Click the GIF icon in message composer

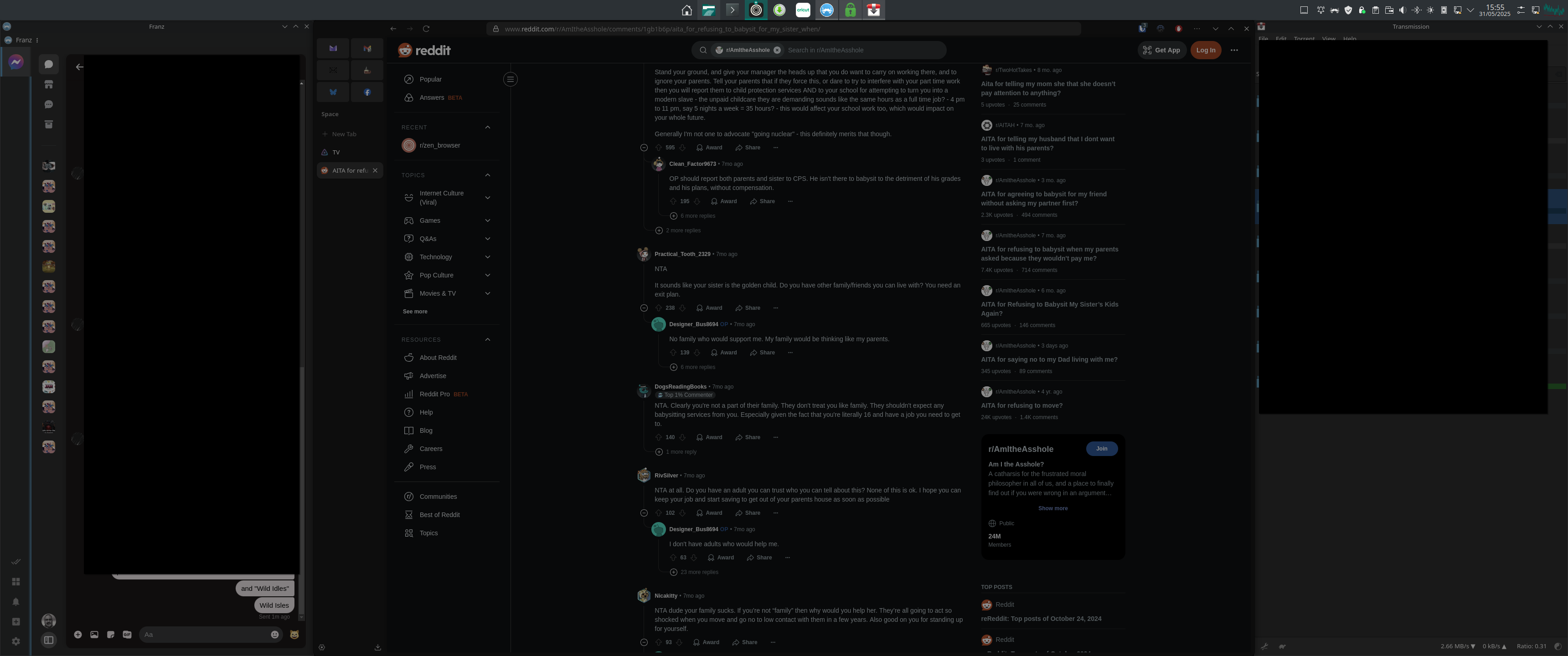click(x=127, y=635)
